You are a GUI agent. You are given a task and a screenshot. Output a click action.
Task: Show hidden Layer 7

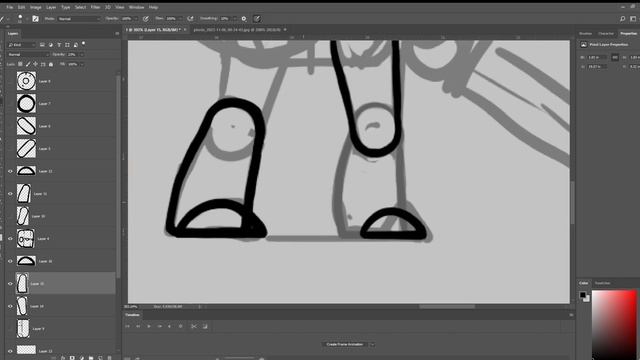(10, 104)
